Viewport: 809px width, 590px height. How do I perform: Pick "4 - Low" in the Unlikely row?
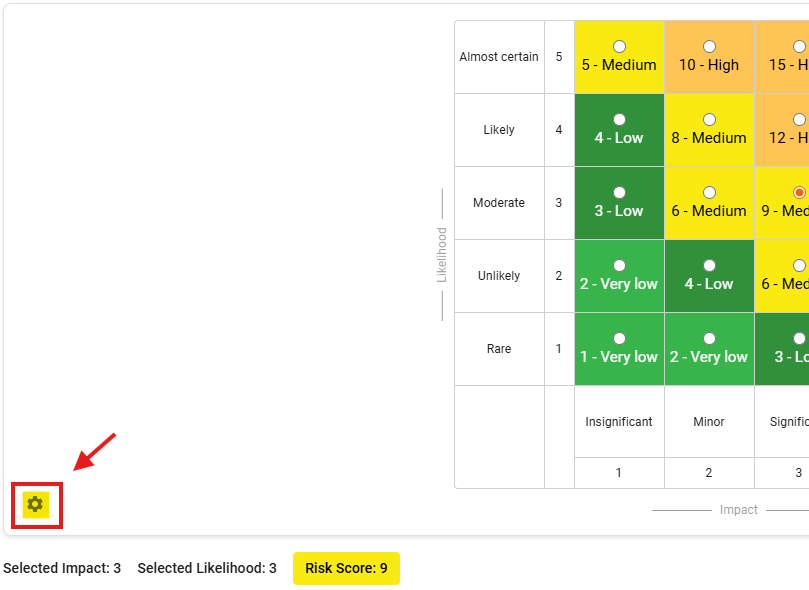click(709, 265)
